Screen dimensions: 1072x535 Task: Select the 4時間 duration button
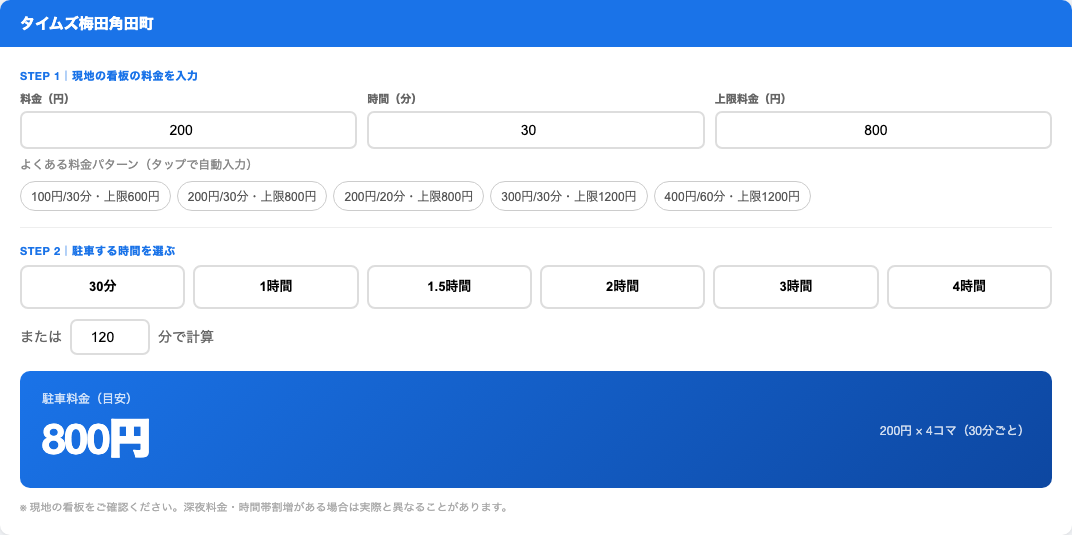pyautogui.click(x=969, y=287)
